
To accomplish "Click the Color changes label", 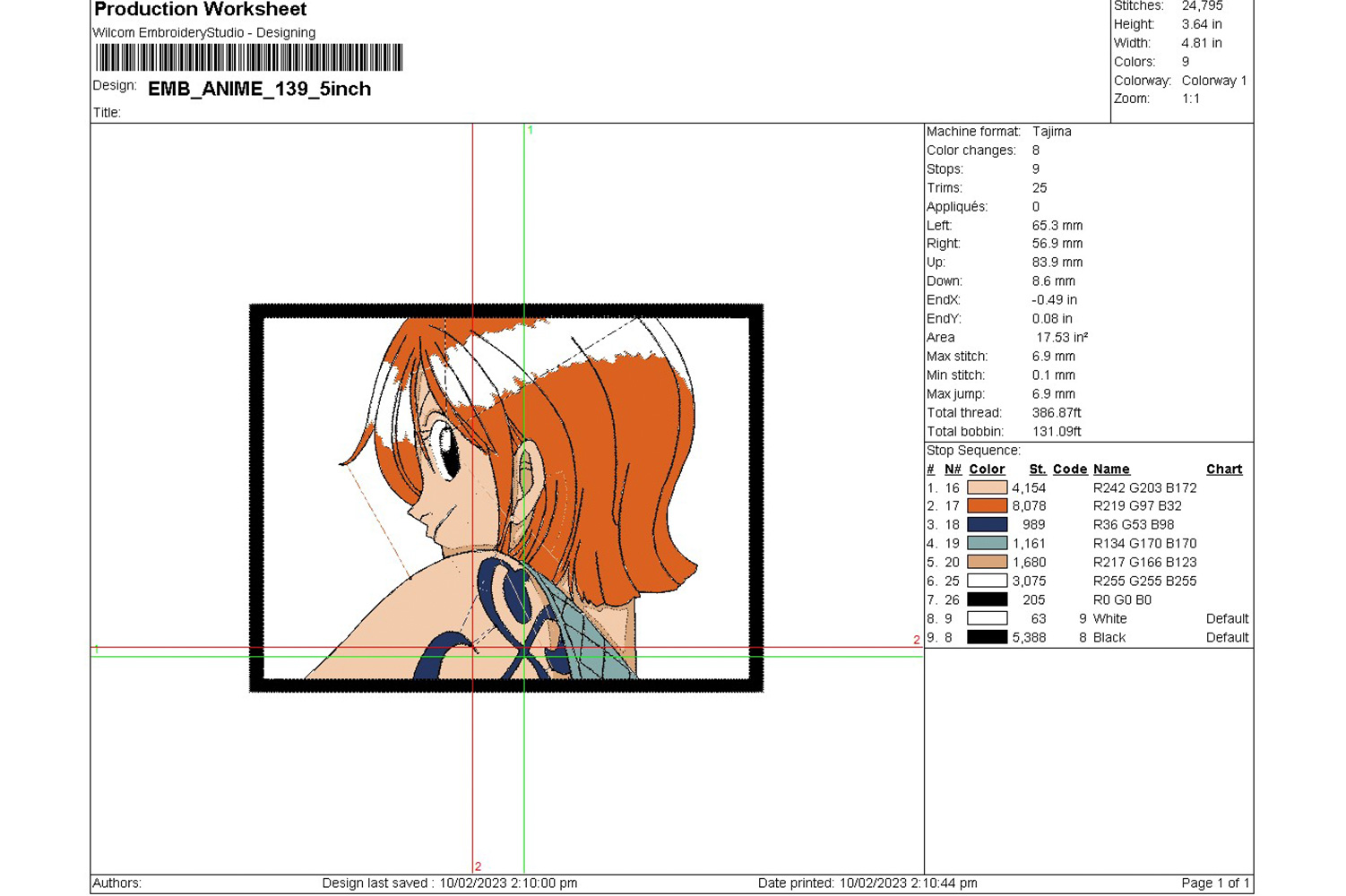I will (971, 151).
